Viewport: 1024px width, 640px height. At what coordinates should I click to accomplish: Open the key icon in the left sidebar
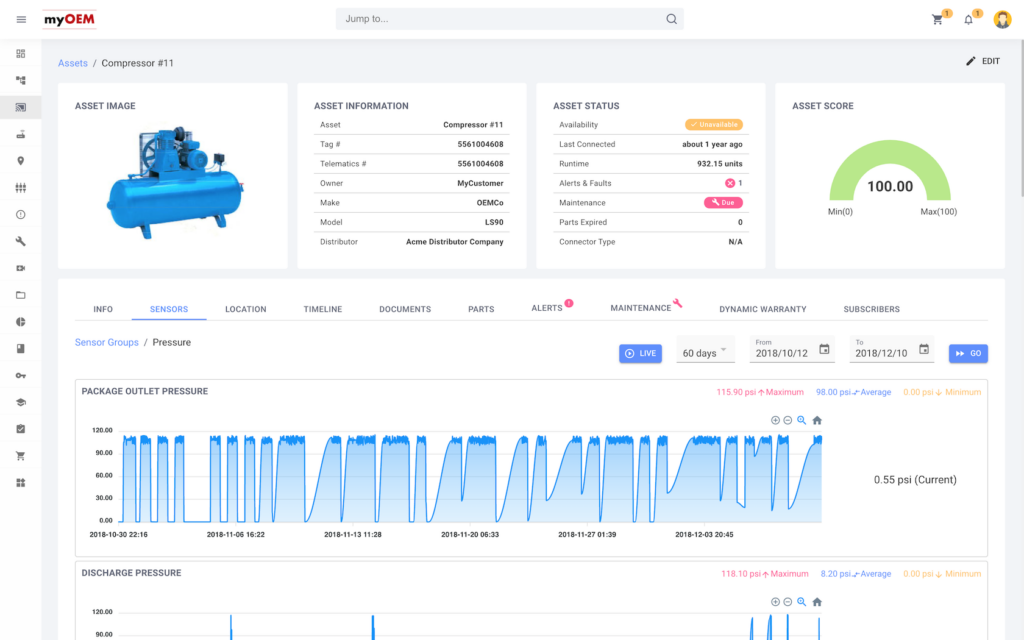pos(20,375)
